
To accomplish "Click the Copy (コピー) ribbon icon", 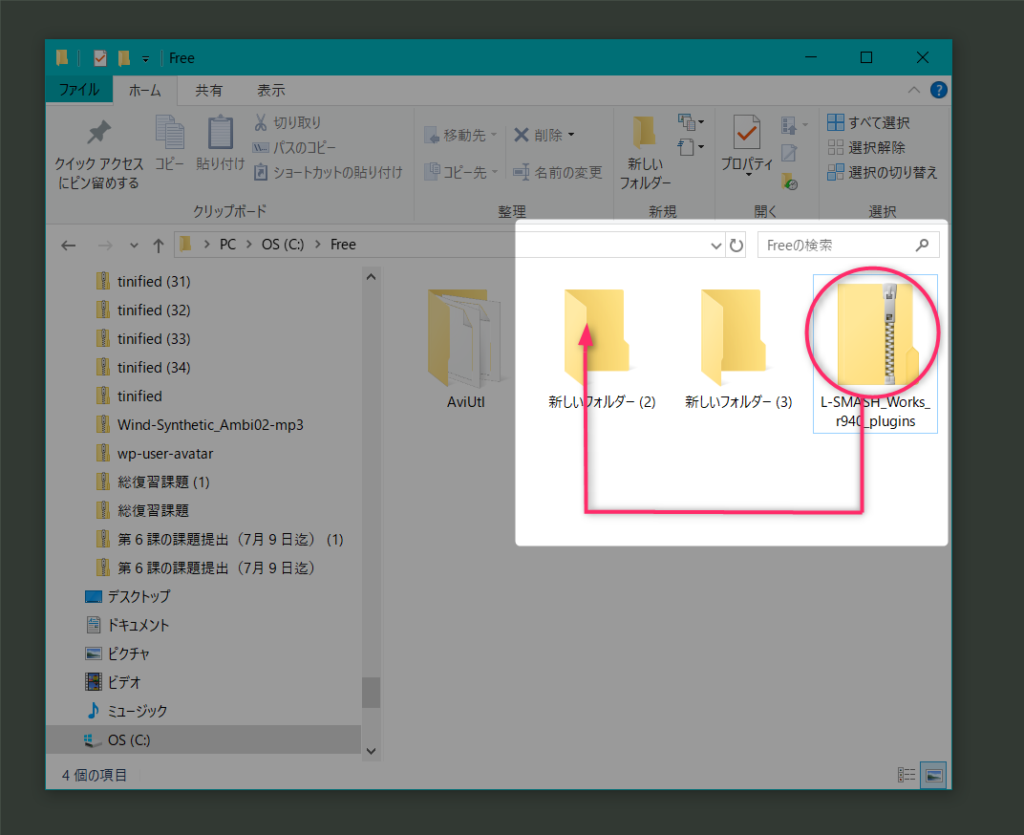I will pyautogui.click(x=170, y=132).
